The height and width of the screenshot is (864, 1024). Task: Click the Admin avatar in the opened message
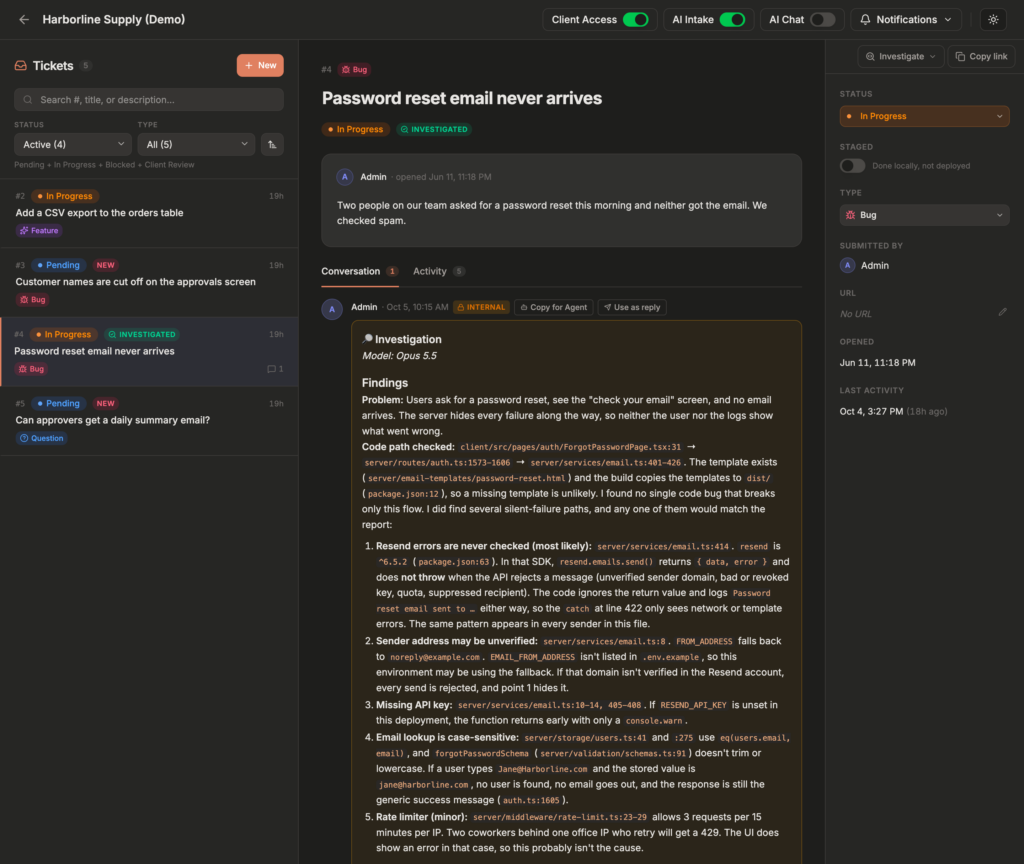point(345,177)
